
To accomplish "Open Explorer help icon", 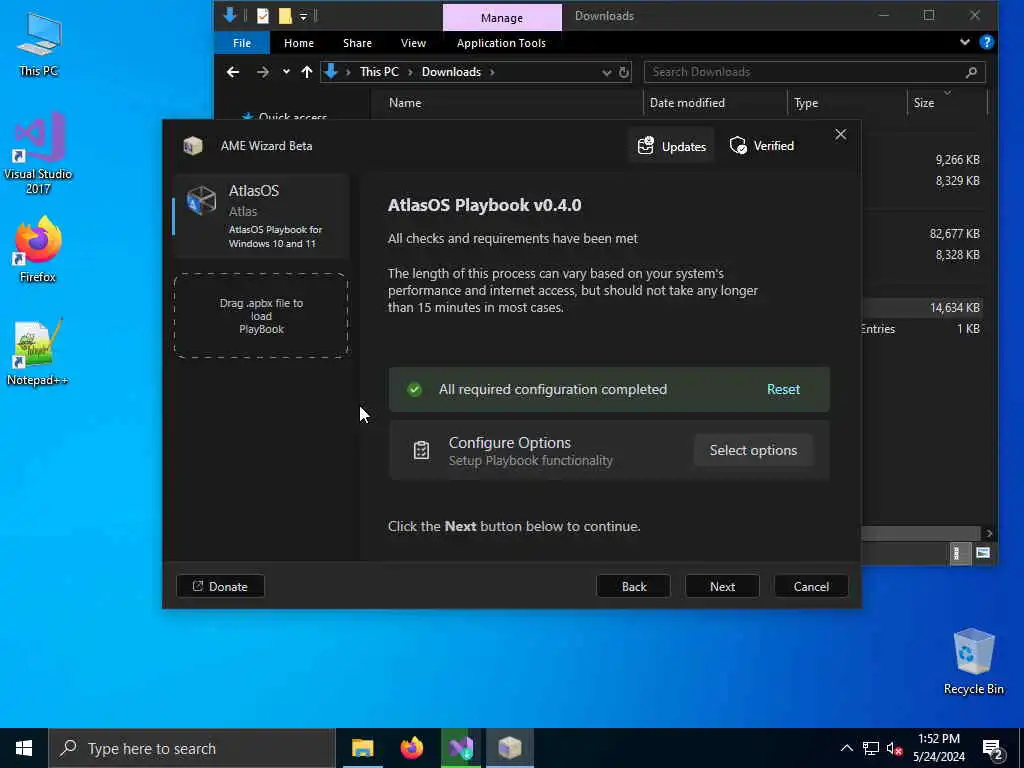I will pos(987,42).
